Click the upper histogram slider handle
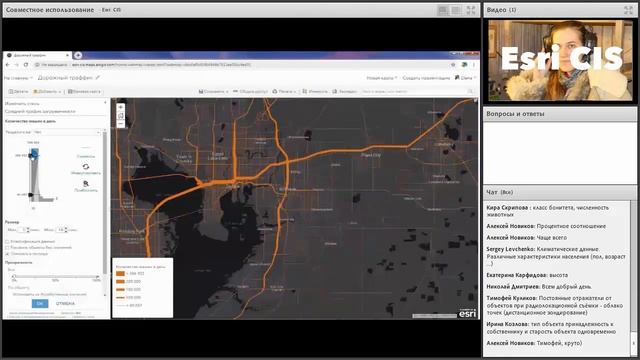 [x=31, y=156]
